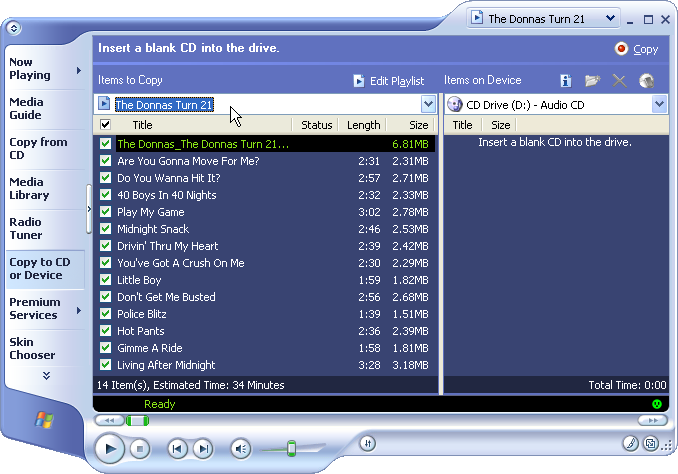Click the red Copy record icon

click(x=621, y=49)
